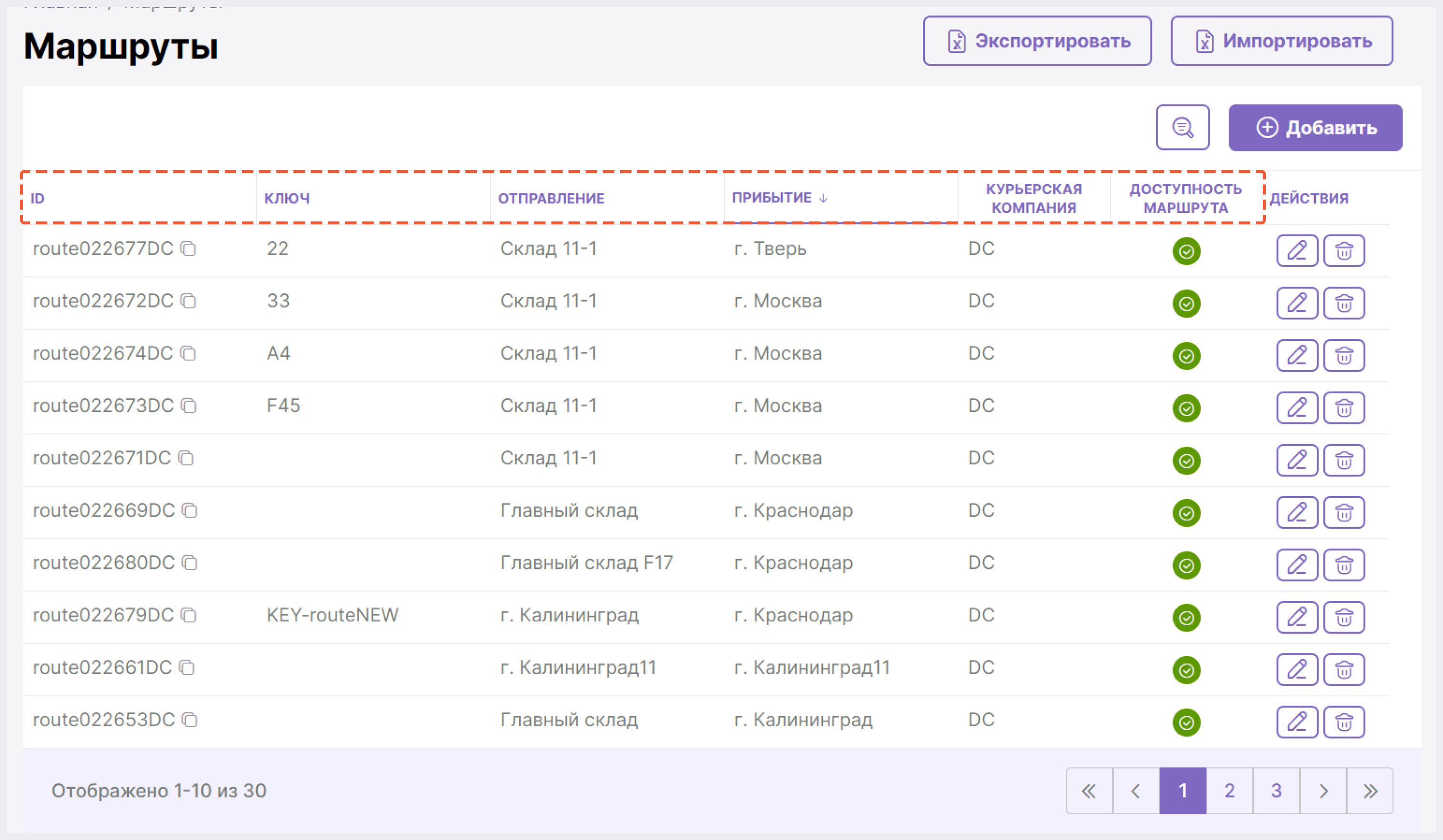Click Экспортировать button
Screen dimensions: 1443x840
tap(1037, 40)
